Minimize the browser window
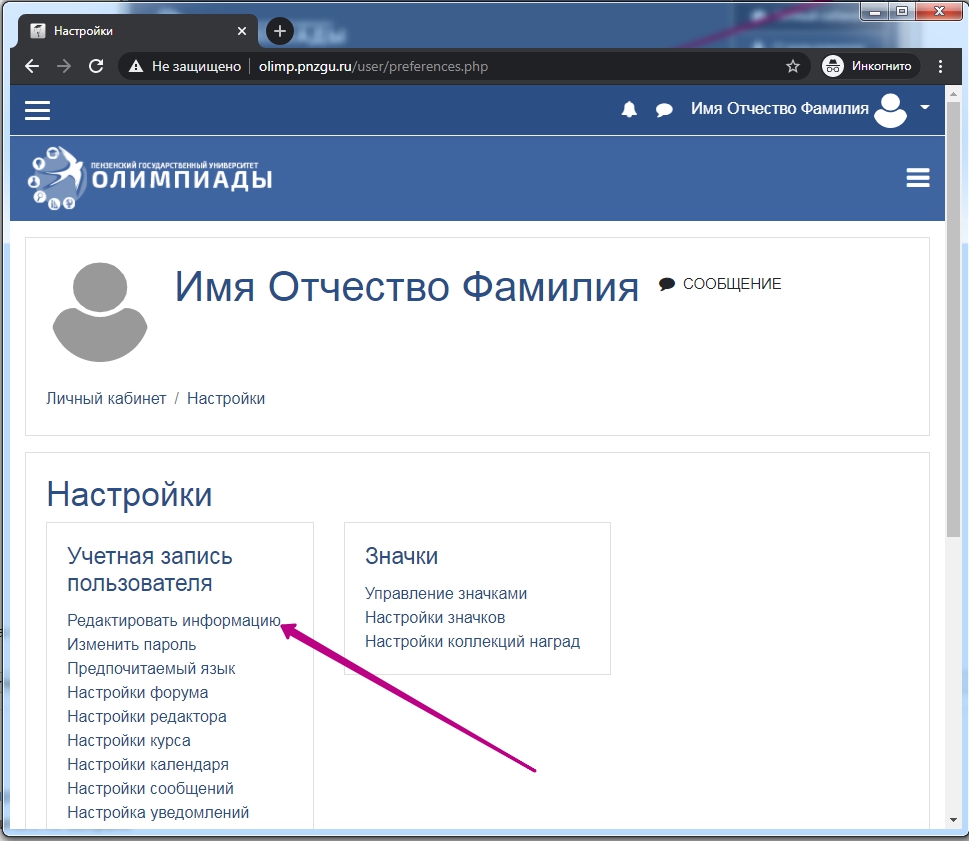969x841 pixels. point(874,11)
